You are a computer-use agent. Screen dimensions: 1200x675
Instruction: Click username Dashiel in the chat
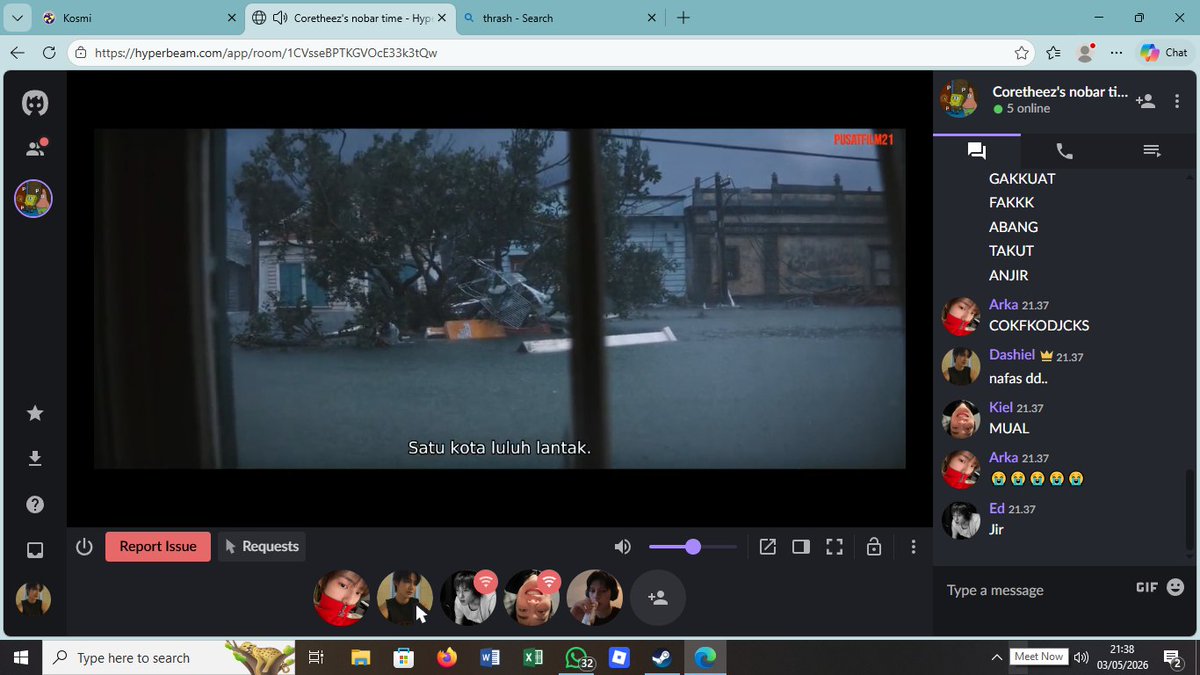click(x=1012, y=355)
